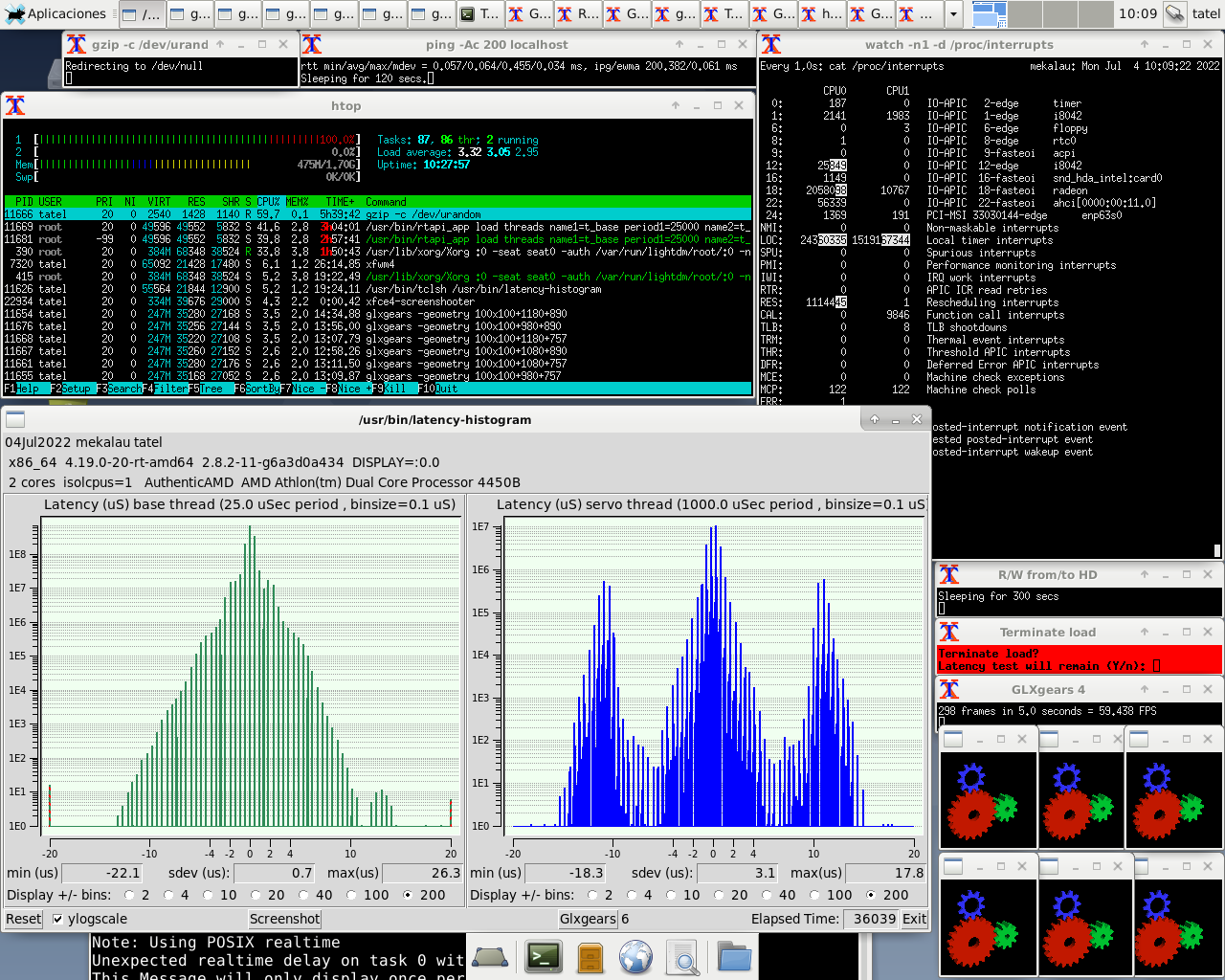Expand the taskbar window list arrow
This screenshot has width=1225, height=980.
point(953,14)
